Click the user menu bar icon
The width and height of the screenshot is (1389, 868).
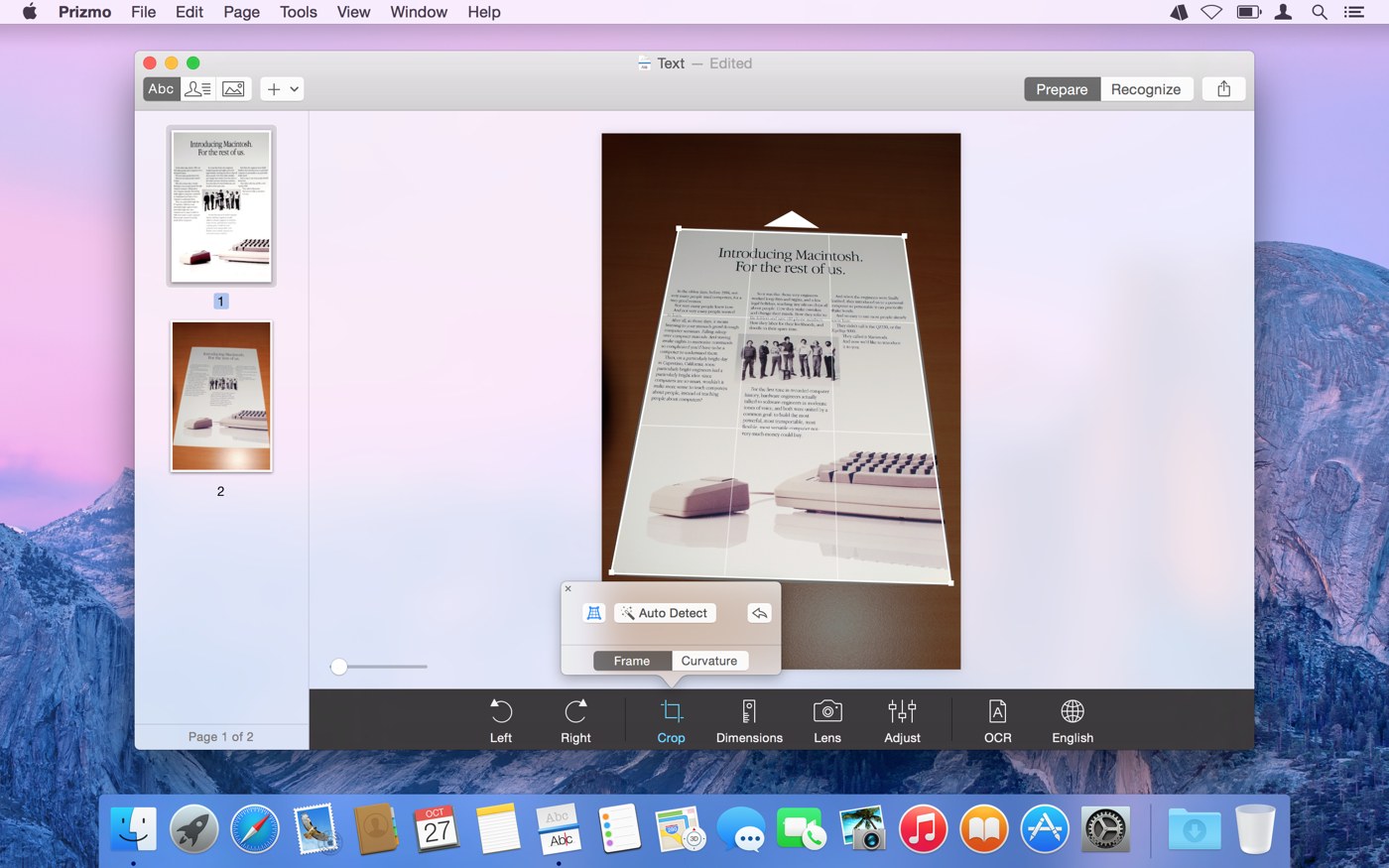(1284, 12)
